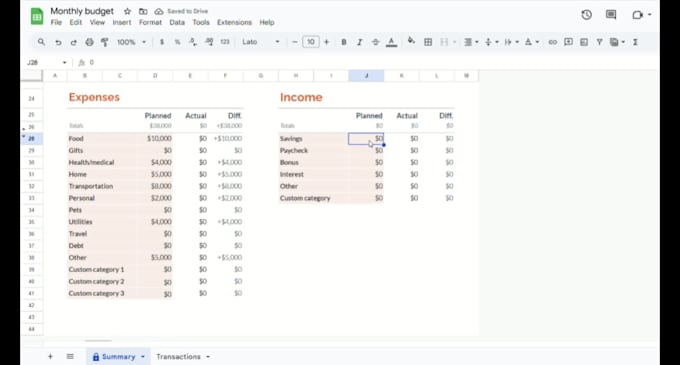The width and height of the screenshot is (680, 365).
Task: Select the Paycheck planned $0 cell
Action: 366,150
